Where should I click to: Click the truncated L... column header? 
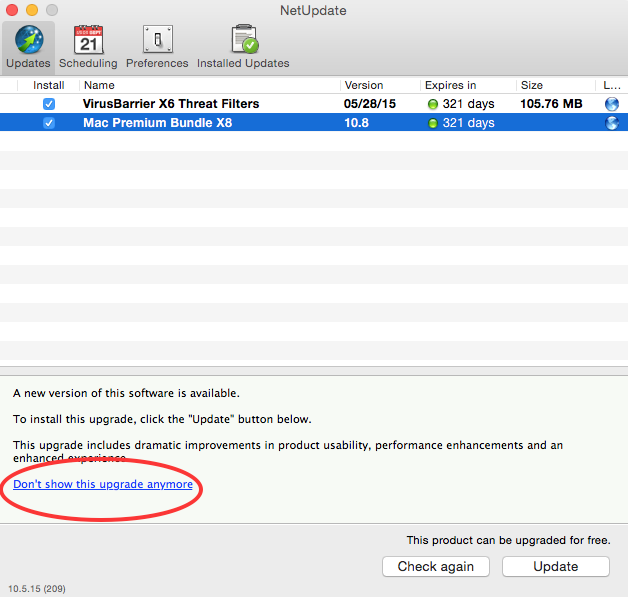coord(612,85)
